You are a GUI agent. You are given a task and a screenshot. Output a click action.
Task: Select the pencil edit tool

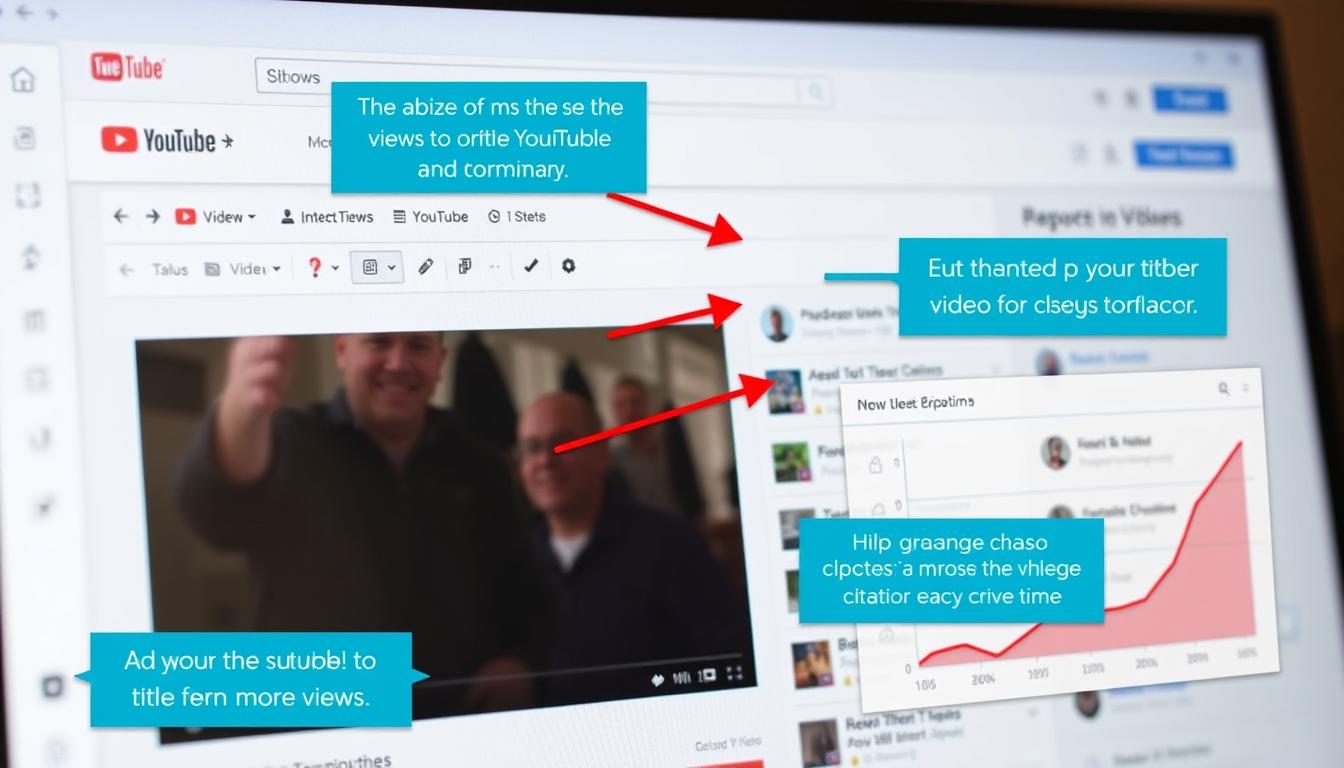pyautogui.click(x=426, y=266)
